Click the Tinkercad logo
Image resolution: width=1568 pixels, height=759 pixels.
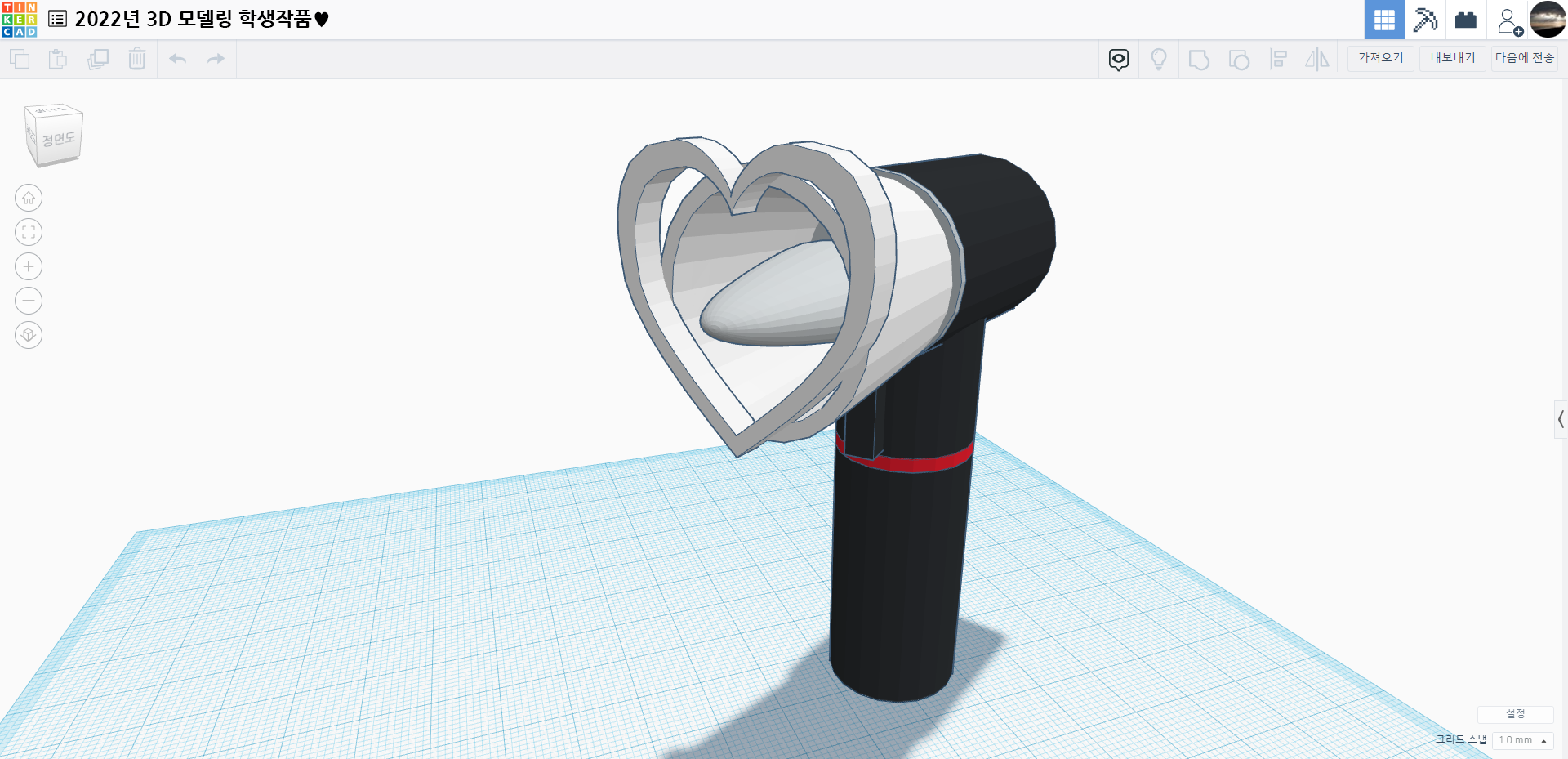pyautogui.click(x=20, y=20)
